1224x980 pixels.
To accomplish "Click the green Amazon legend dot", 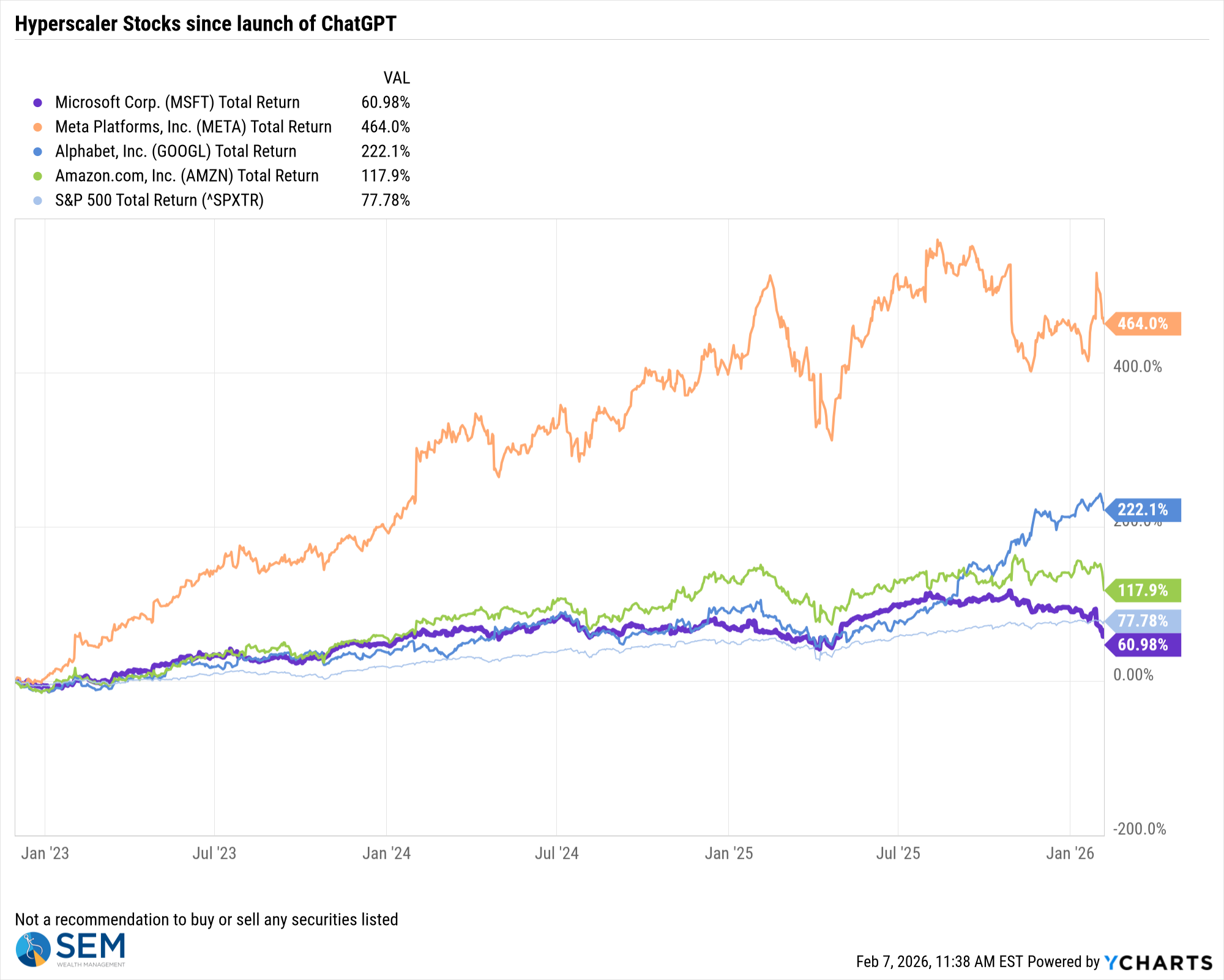I will [38, 176].
